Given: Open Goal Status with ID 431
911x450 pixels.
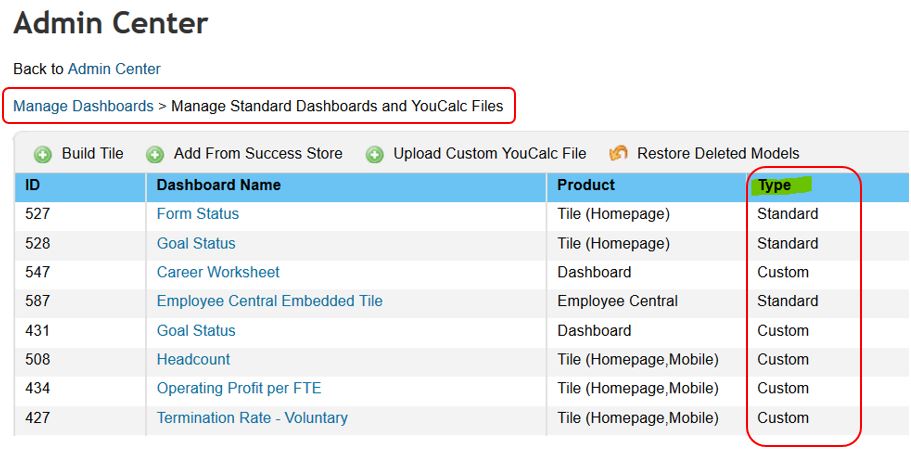Looking at the screenshot, I should click(x=196, y=330).
